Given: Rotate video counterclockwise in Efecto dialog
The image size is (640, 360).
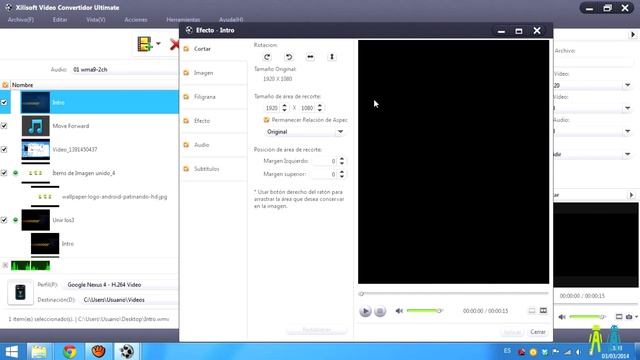Looking at the screenshot, I should (x=289, y=57).
